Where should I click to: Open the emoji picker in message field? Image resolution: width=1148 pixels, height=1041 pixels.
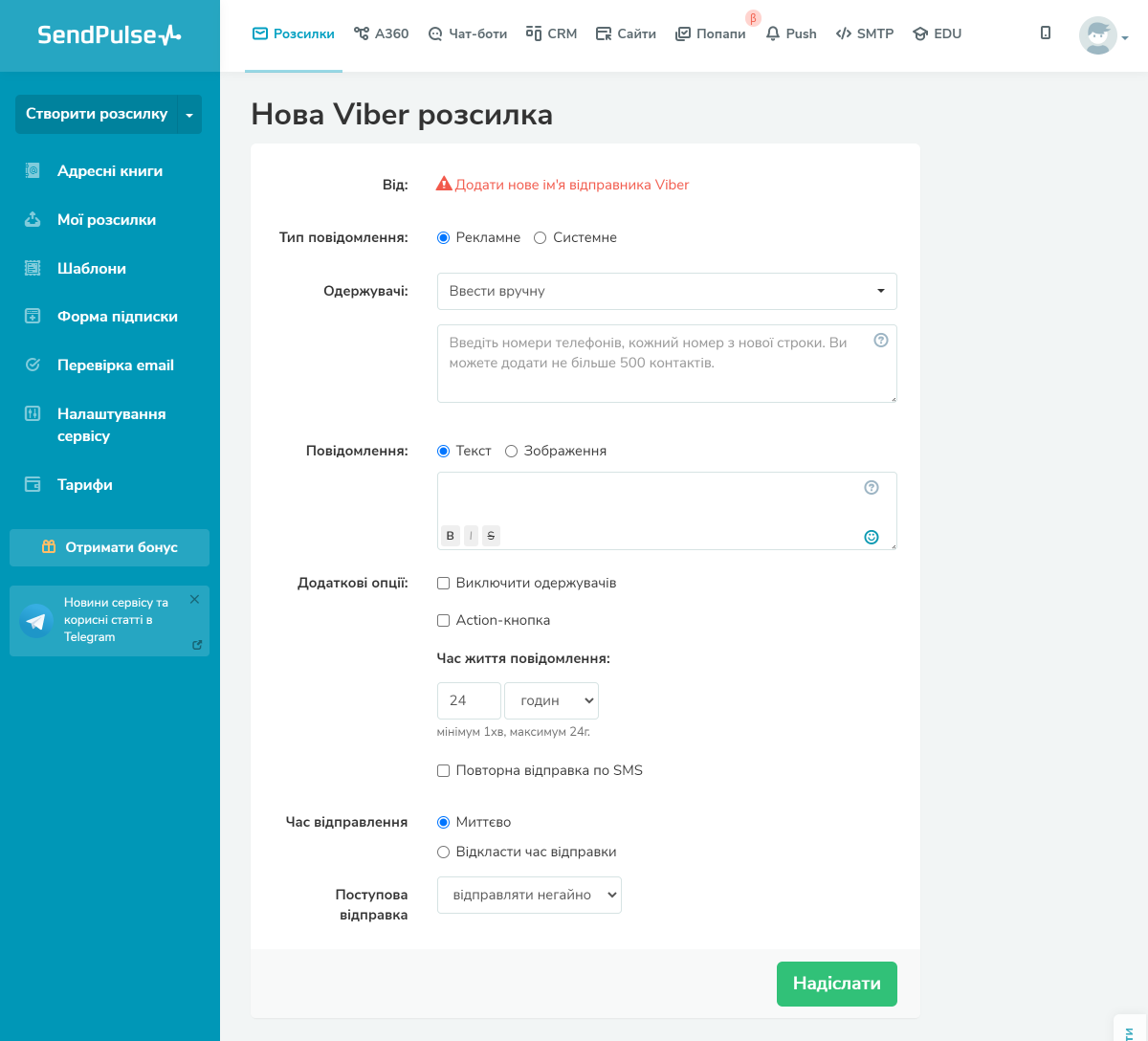coord(872,537)
